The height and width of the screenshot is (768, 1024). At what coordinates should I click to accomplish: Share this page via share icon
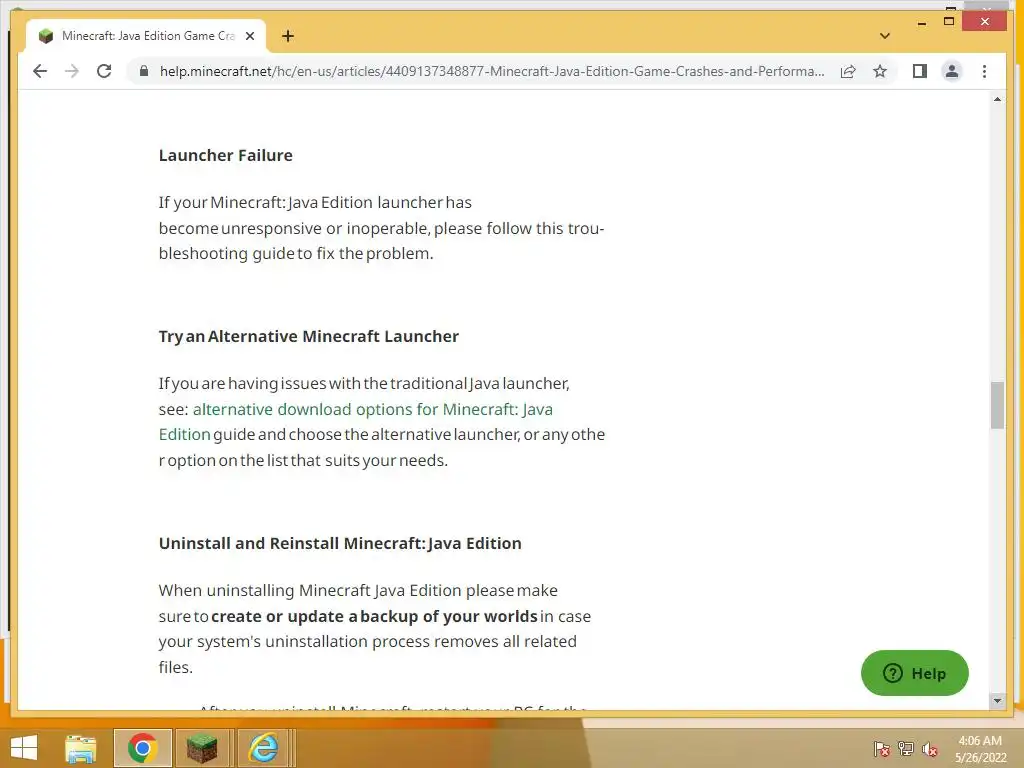pyautogui.click(x=848, y=71)
